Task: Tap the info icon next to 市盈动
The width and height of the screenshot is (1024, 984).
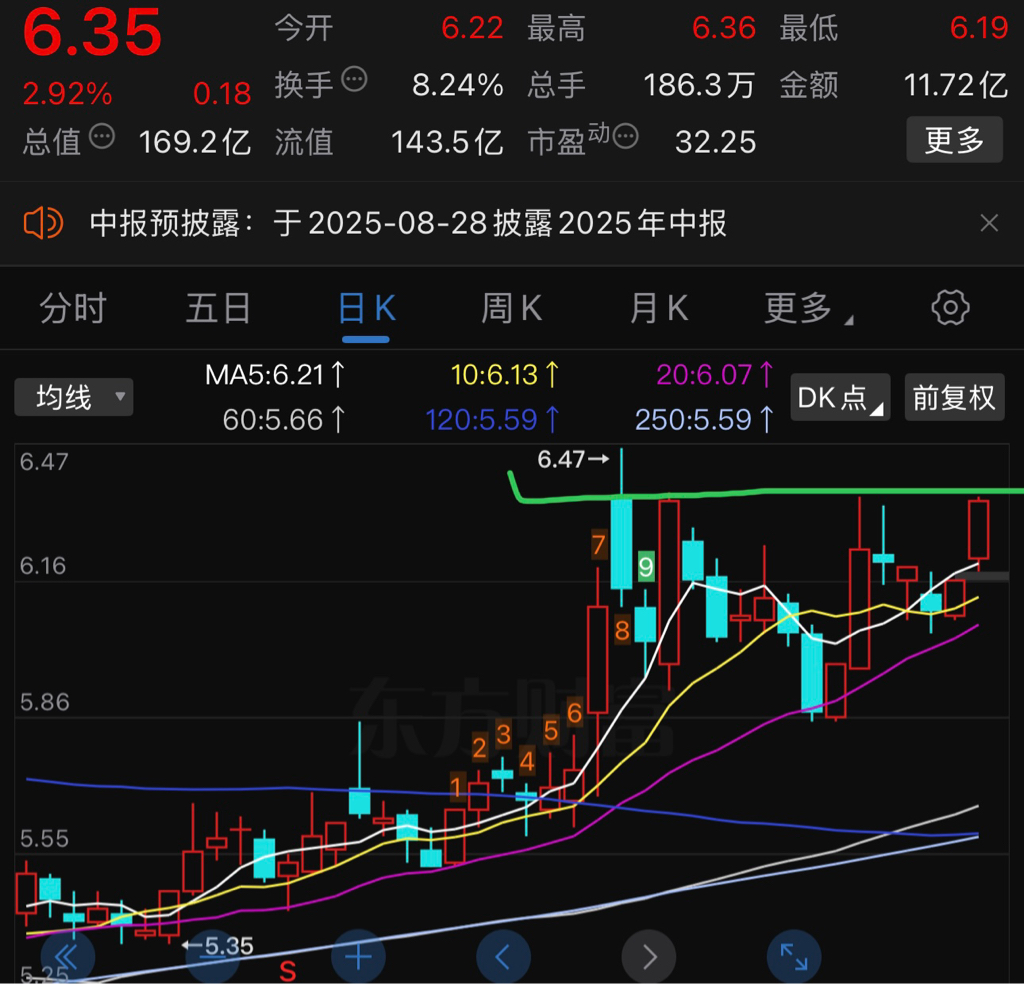Action: pos(626,136)
